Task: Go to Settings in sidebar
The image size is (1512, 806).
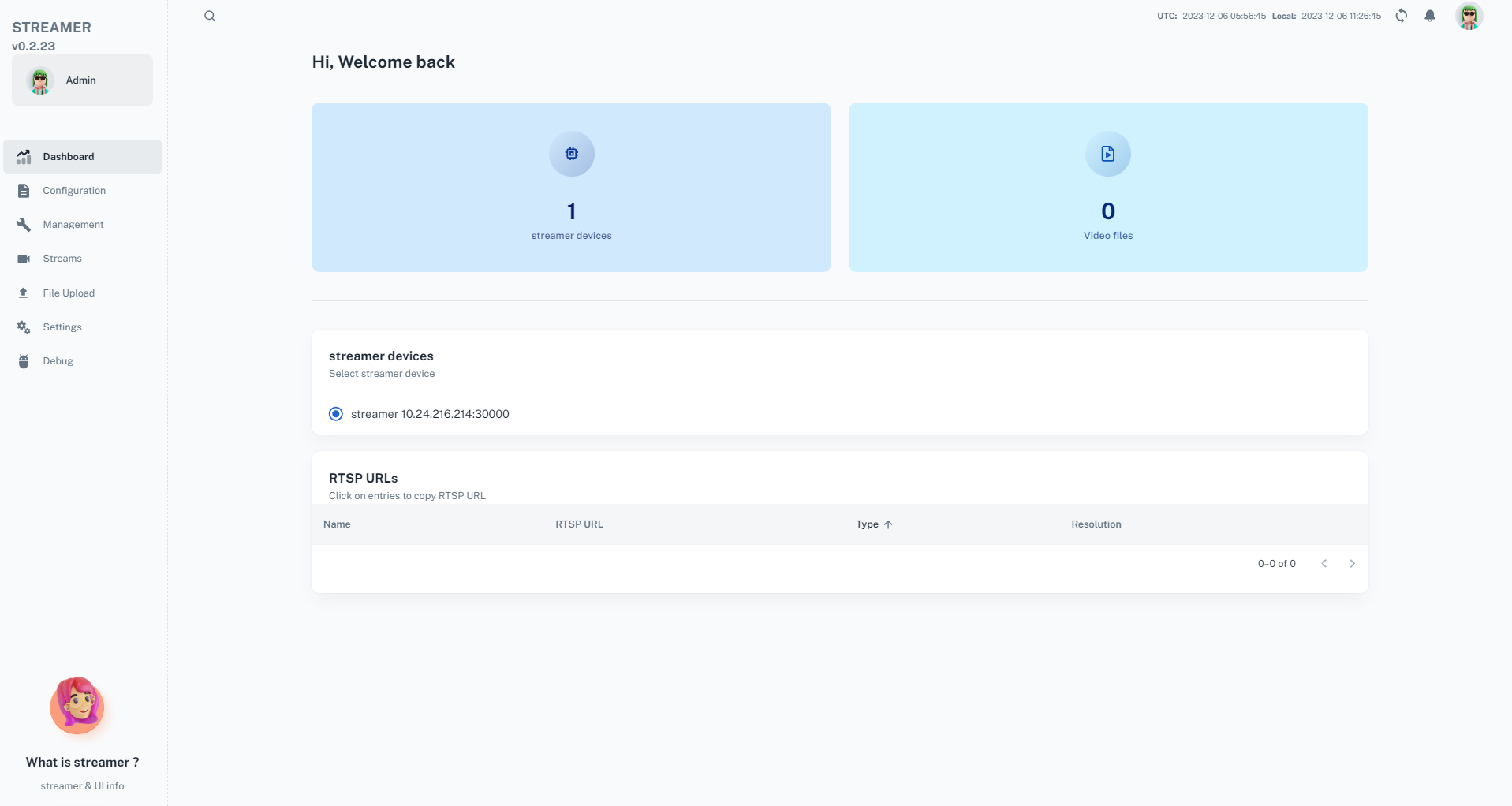Action: coord(62,327)
